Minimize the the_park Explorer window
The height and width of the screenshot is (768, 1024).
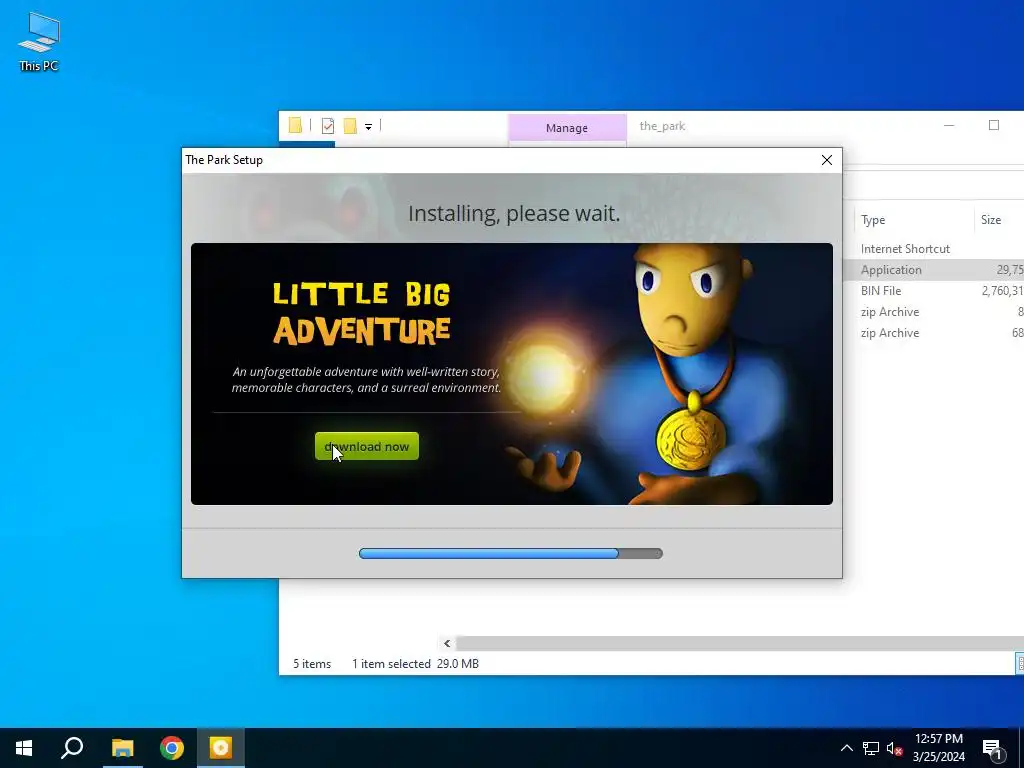(949, 125)
